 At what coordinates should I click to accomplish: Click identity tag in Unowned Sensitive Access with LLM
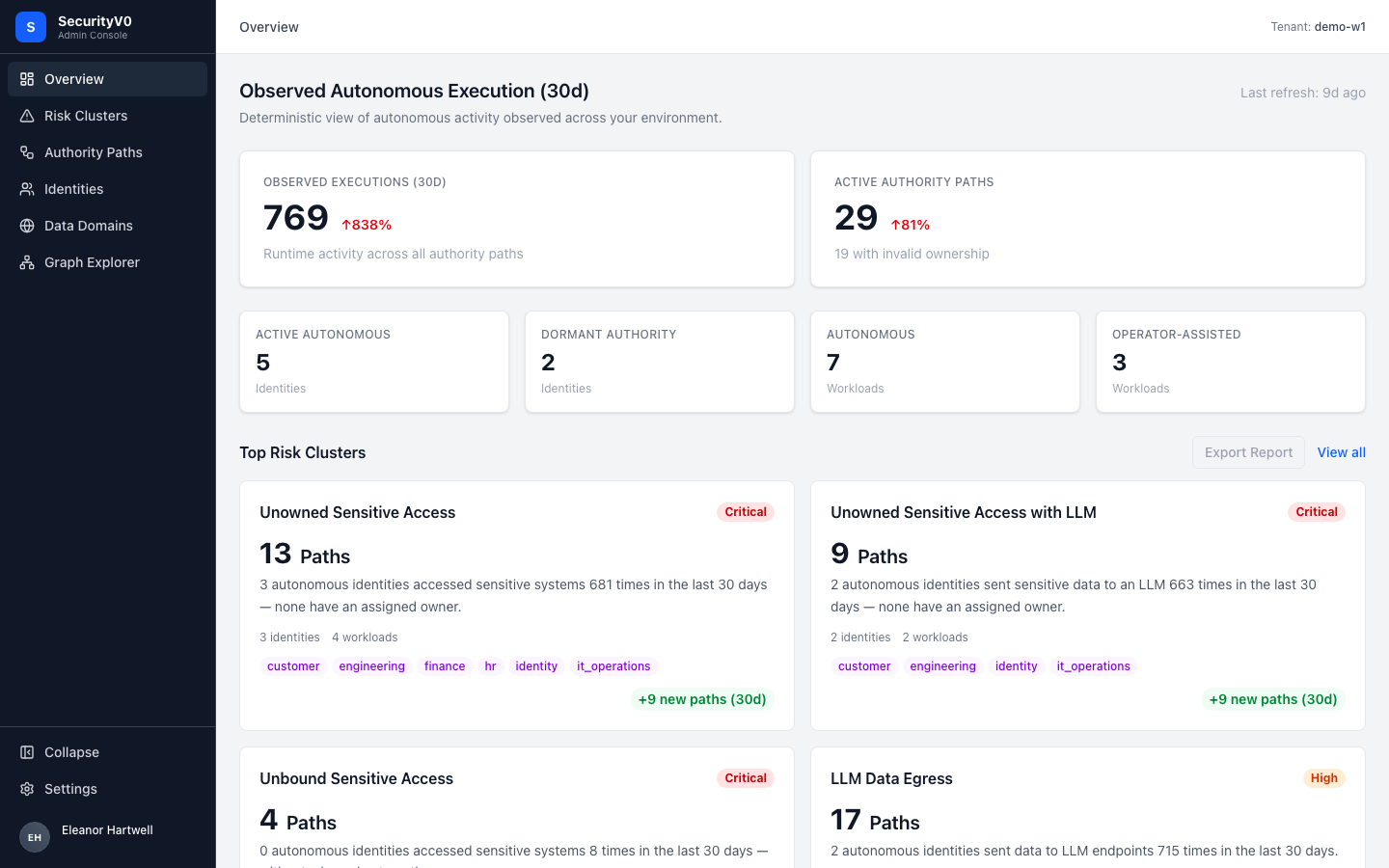1017,666
